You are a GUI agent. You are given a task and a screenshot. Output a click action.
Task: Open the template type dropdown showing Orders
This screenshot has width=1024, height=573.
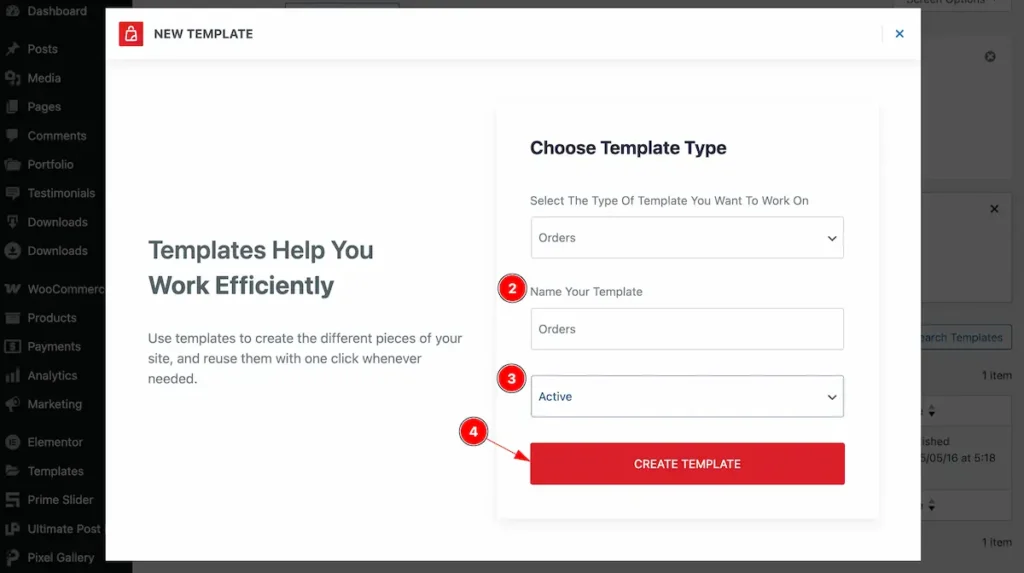click(686, 238)
